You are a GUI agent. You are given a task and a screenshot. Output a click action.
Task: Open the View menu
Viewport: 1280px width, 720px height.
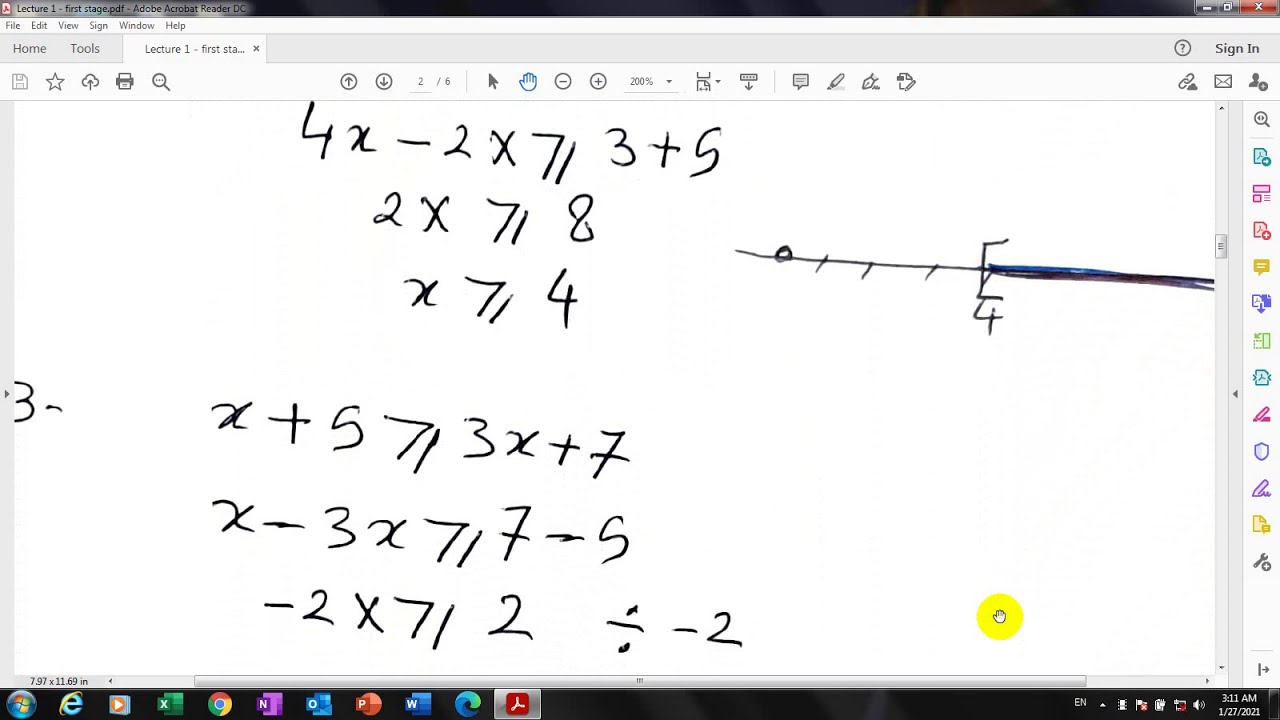(68, 25)
